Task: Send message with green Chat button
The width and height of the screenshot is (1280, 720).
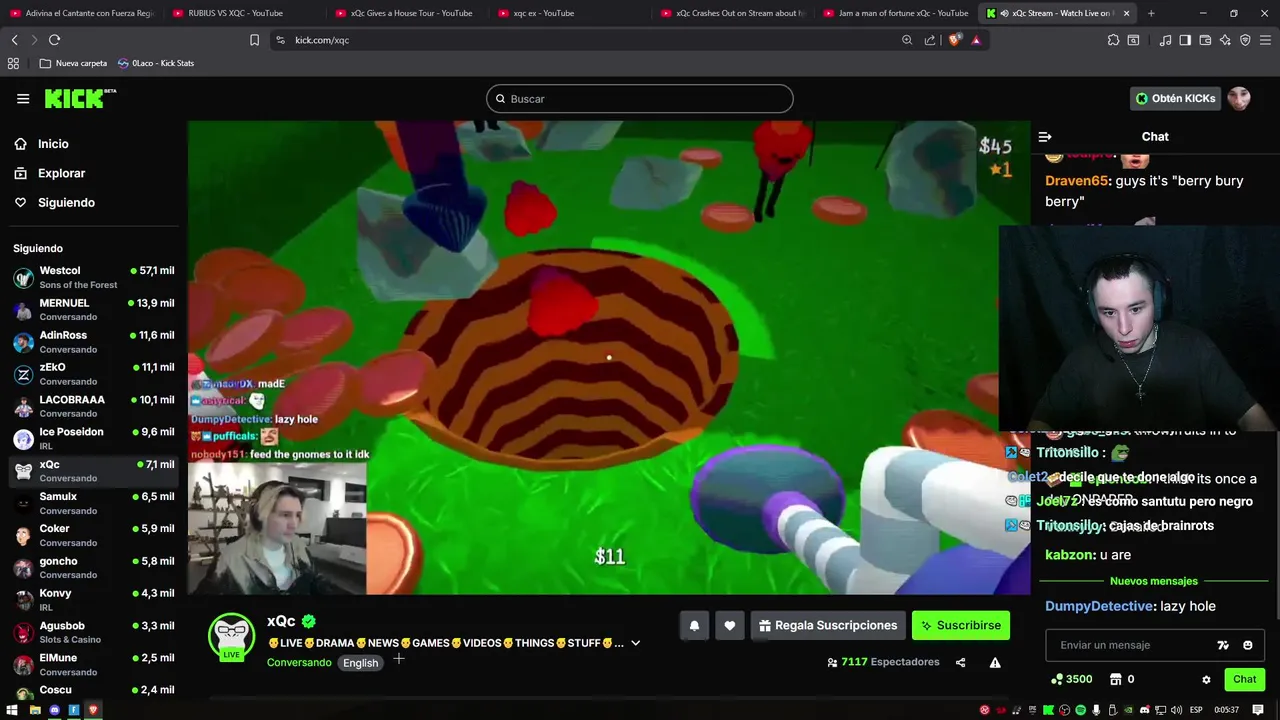Action: [x=1245, y=679]
